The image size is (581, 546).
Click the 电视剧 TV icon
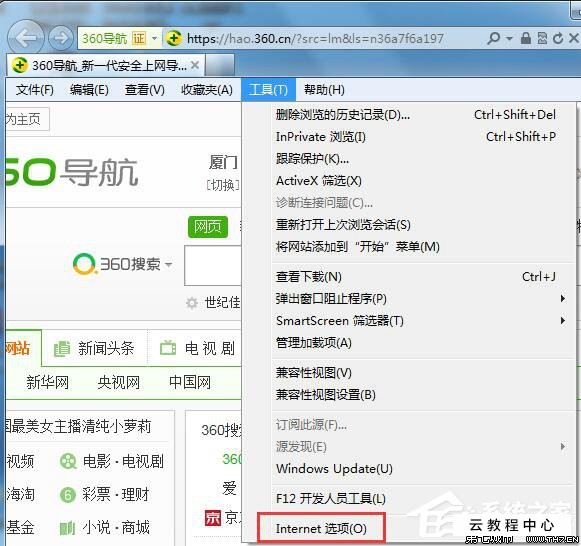tap(168, 348)
